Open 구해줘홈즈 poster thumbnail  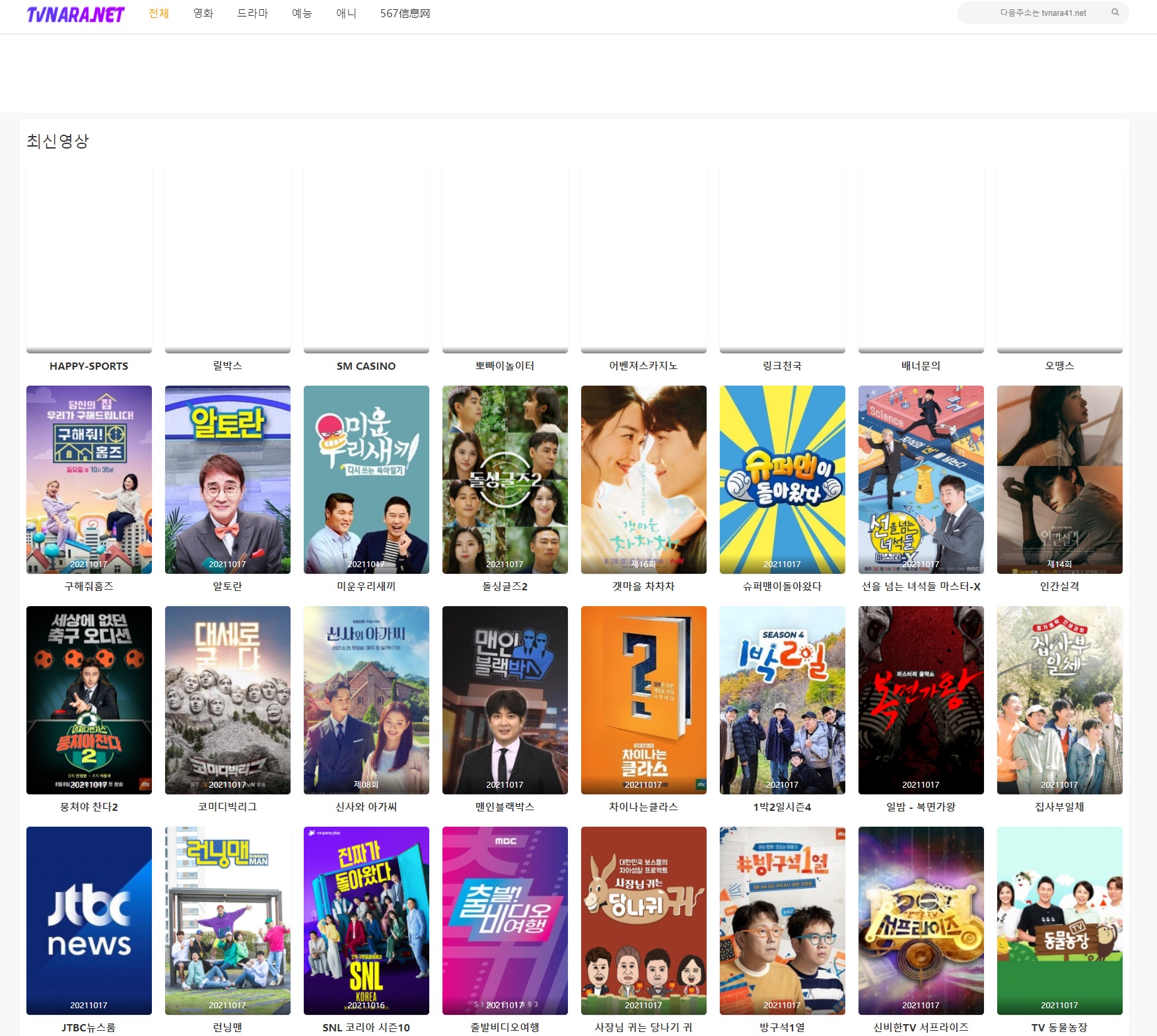pyautogui.click(x=89, y=479)
